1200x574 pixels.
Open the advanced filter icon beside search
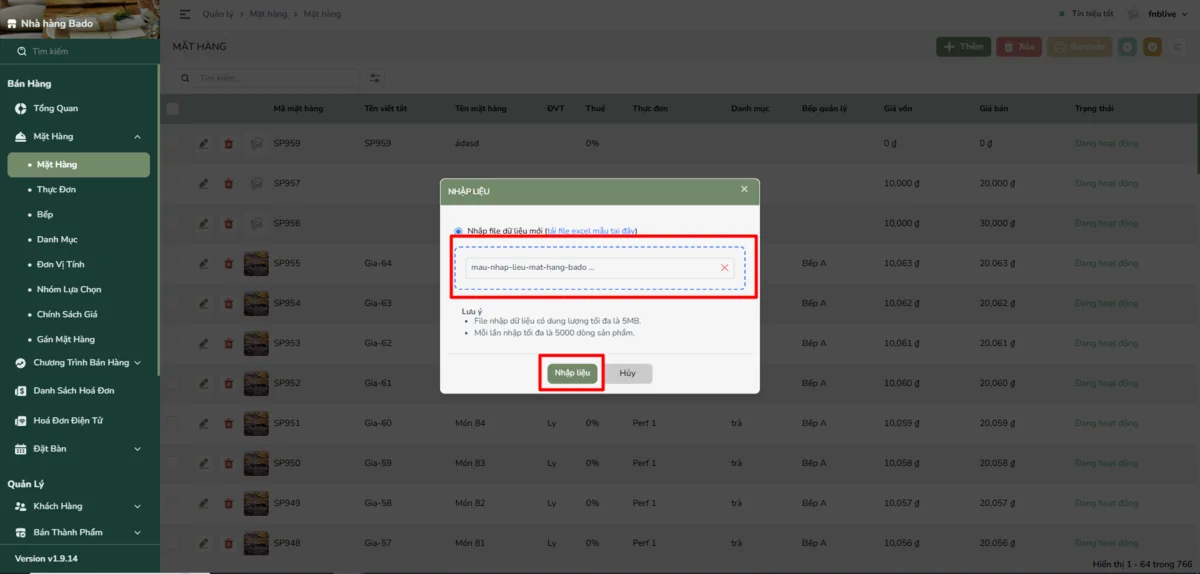pos(375,78)
